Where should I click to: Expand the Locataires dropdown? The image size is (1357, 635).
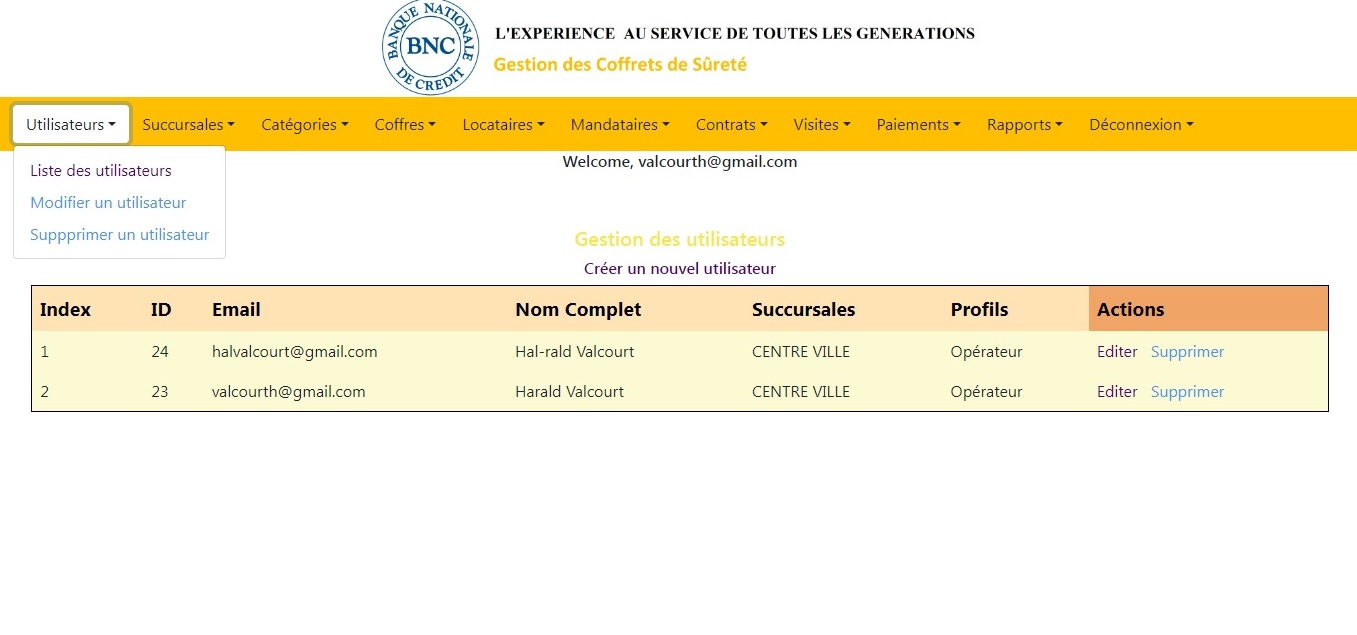tap(503, 125)
